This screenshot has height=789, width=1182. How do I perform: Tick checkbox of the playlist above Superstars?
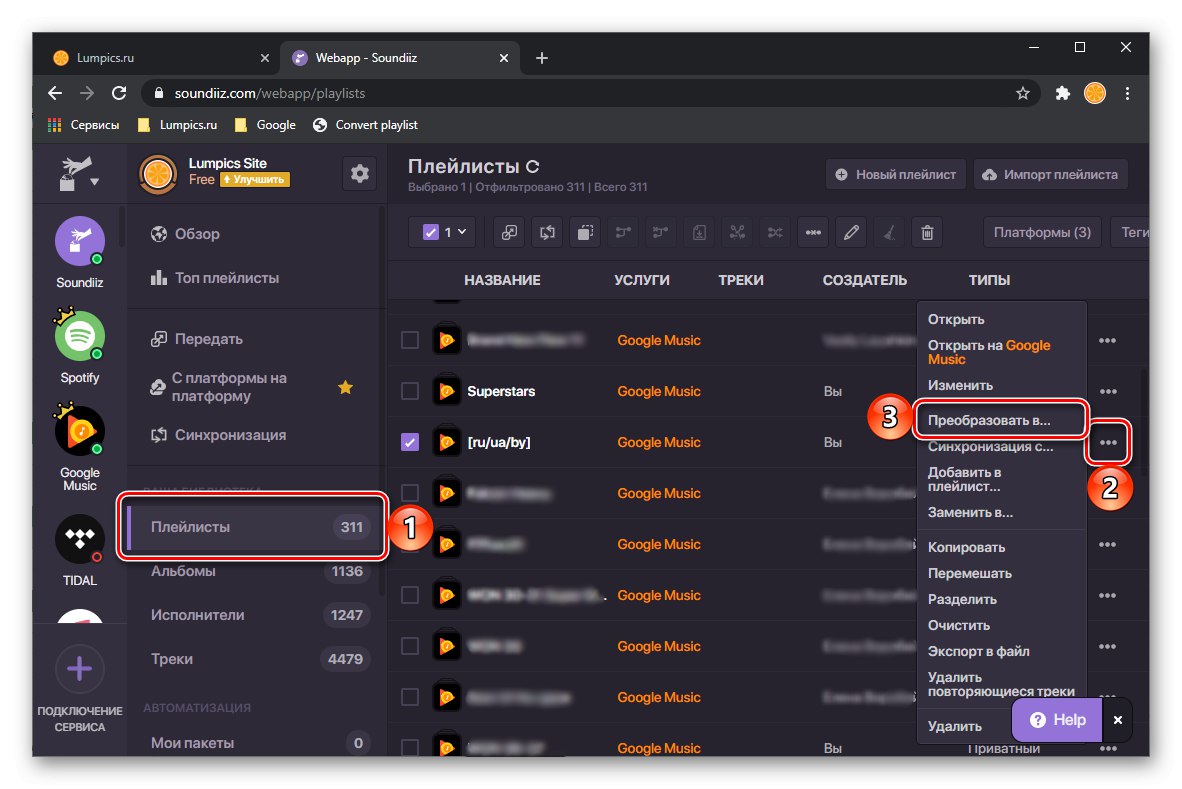[409, 340]
